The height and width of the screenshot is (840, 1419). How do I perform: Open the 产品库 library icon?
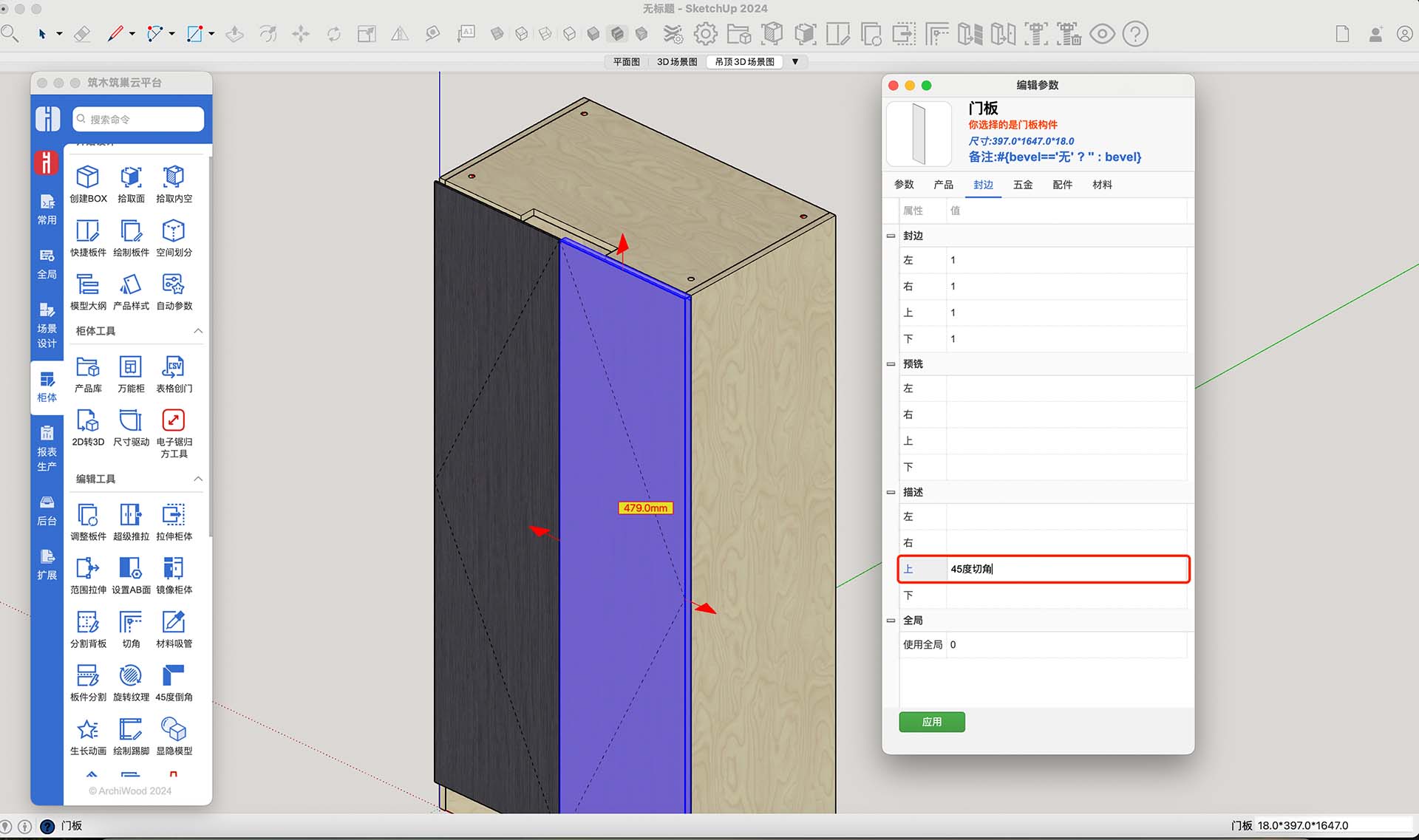tap(88, 366)
